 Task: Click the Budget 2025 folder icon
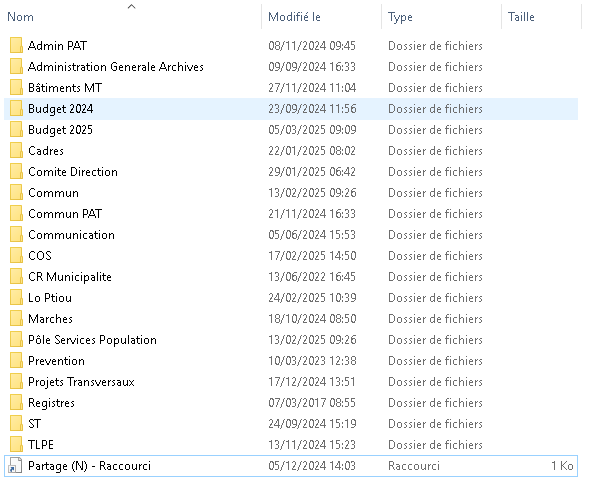click(x=16, y=130)
